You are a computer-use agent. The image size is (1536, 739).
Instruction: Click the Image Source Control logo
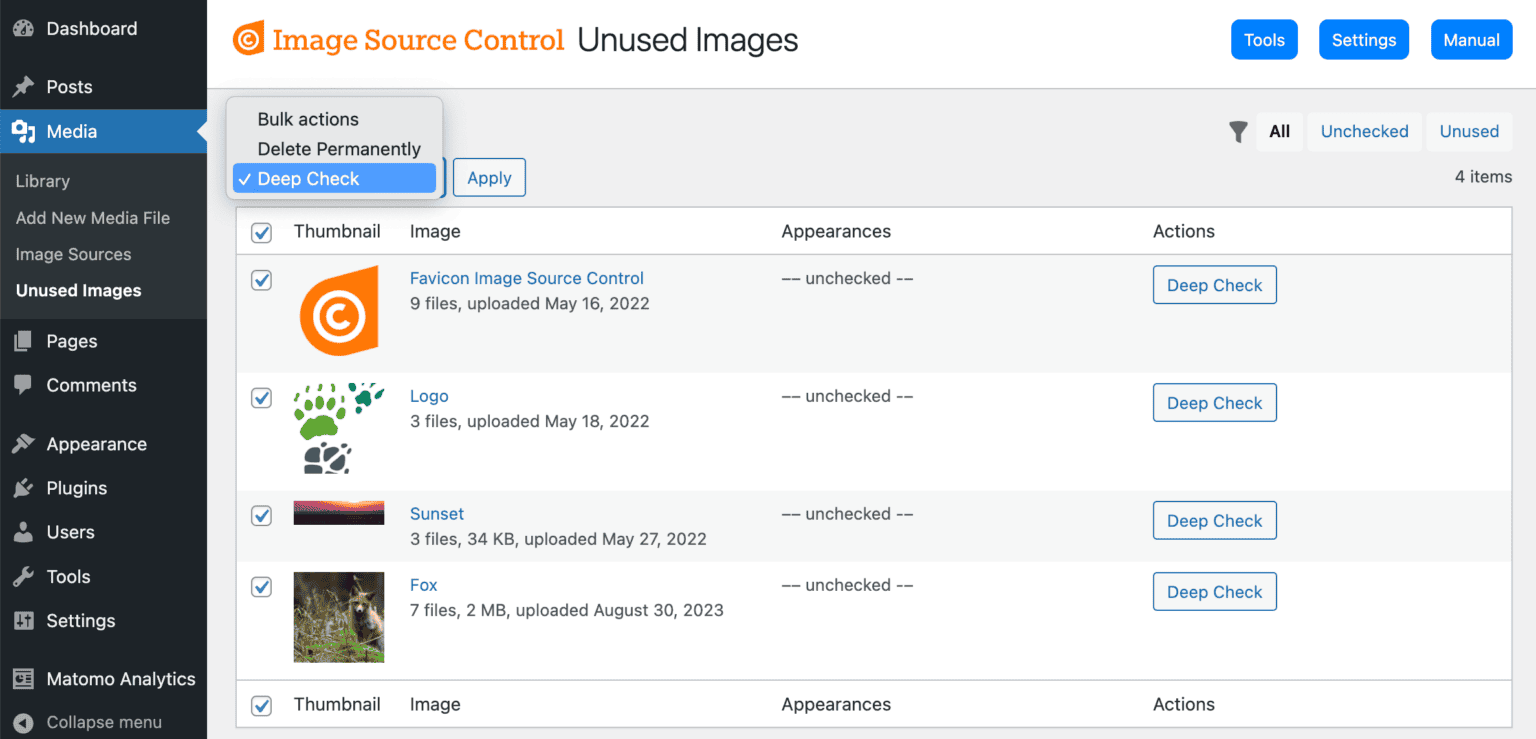coord(247,39)
